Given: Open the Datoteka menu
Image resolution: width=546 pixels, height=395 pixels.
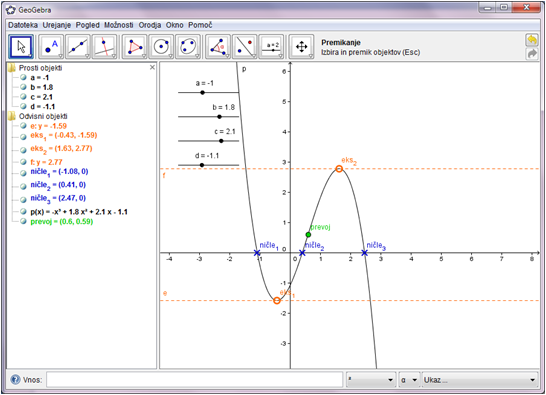Looking at the screenshot, I should (x=23, y=25).
